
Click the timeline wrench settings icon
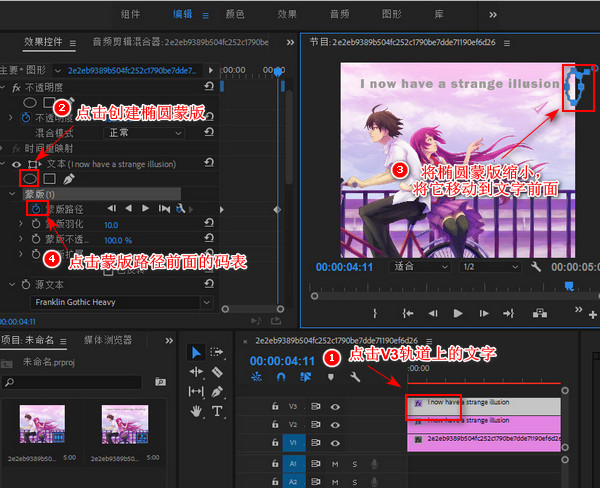[355, 377]
